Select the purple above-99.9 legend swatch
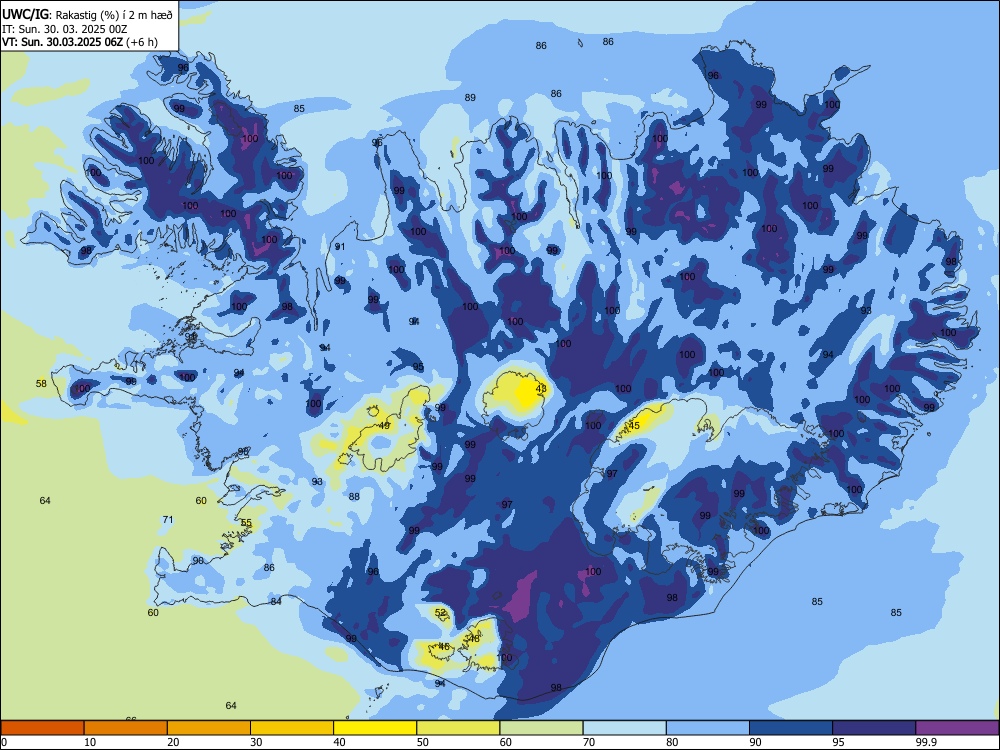The height and width of the screenshot is (750, 1000). (957, 728)
